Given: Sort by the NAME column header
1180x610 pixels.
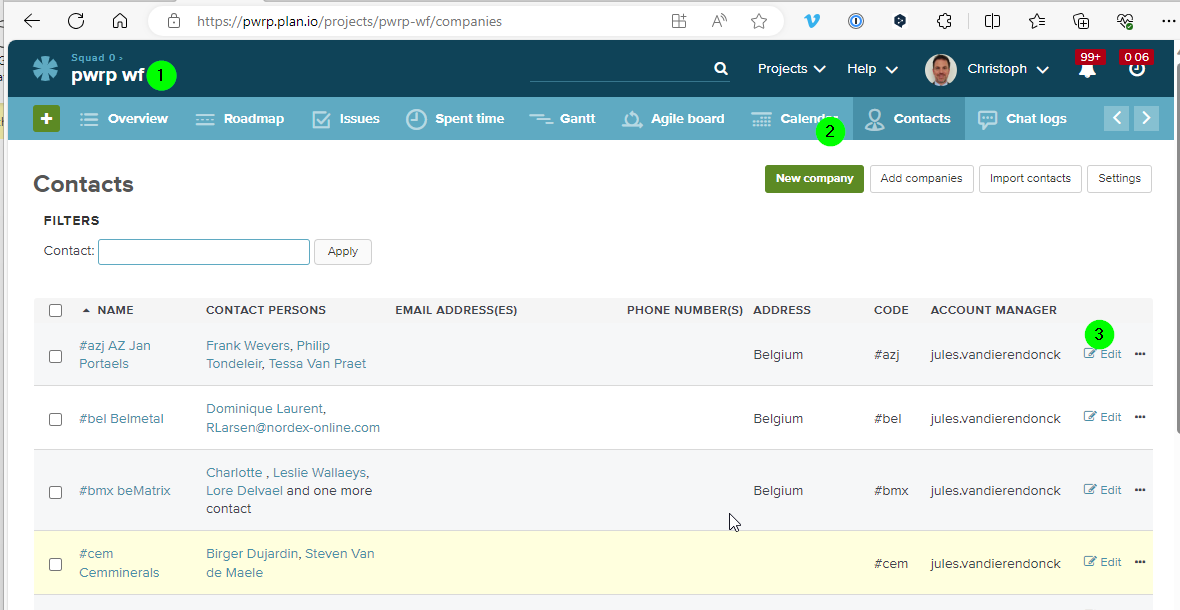Looking at the screenshot, I should pos(115,310).
